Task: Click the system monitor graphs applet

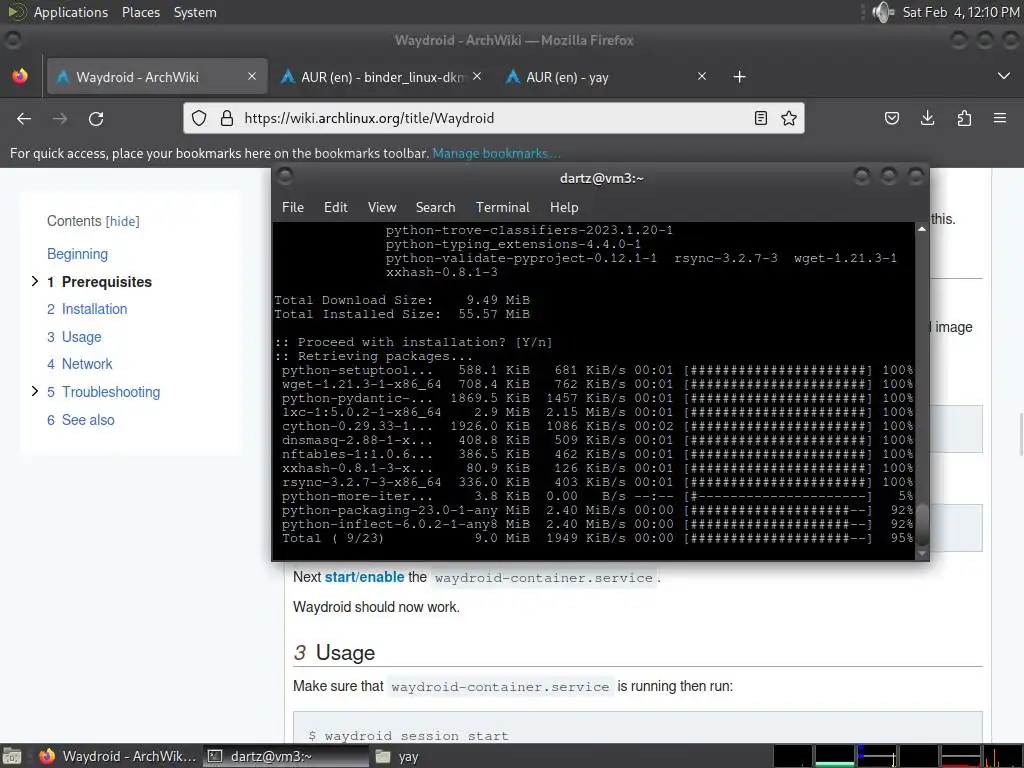Action: point(898,756)
